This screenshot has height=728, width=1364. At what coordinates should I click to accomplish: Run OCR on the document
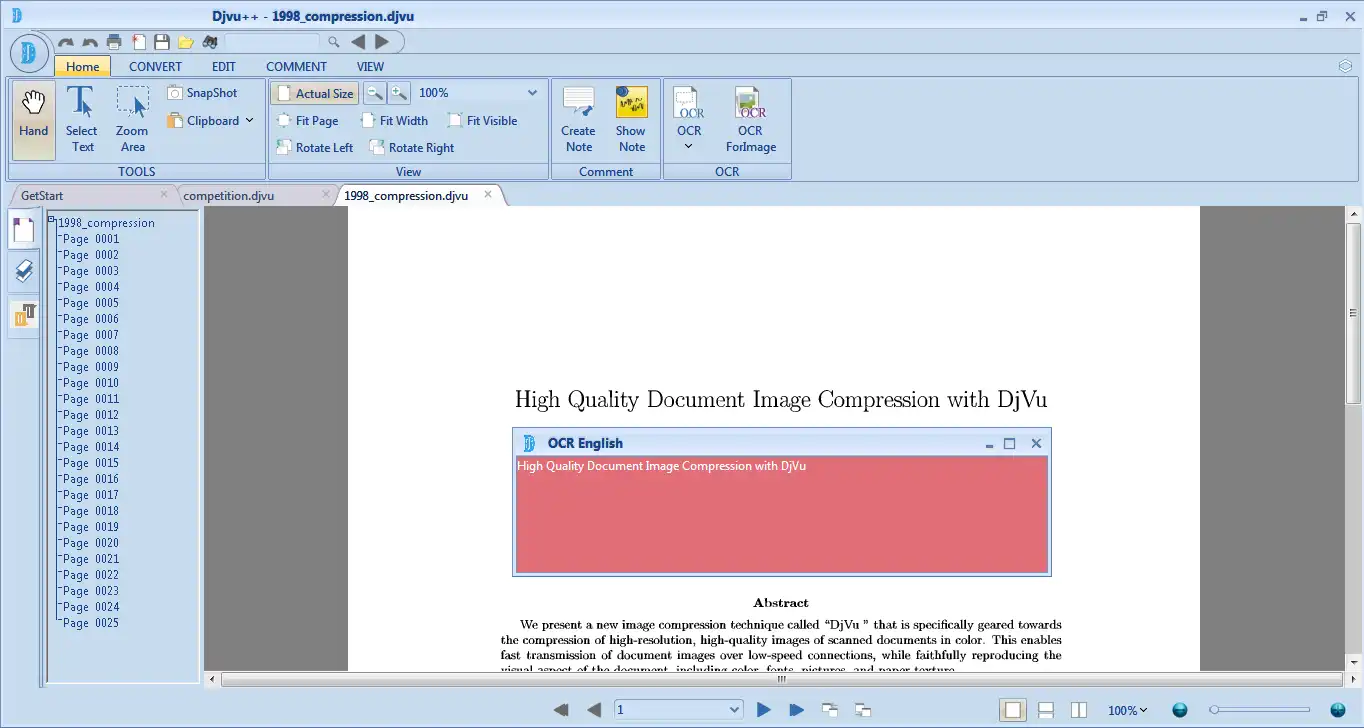689,112
